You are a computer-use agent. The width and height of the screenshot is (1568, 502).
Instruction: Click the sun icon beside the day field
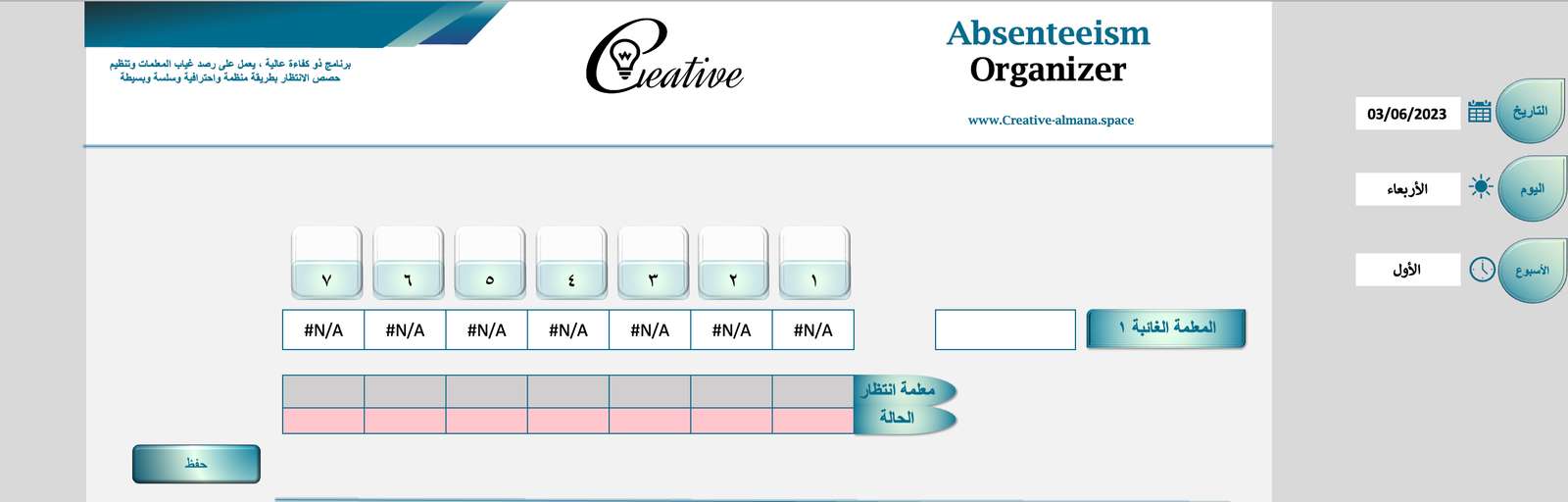click(x=1481, y=187)
